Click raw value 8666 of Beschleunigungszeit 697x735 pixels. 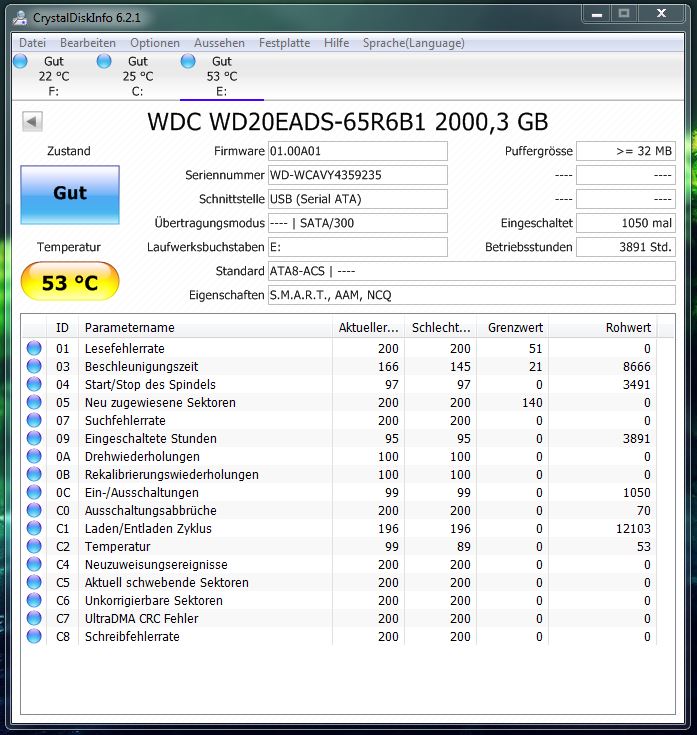tap(637, 367)
